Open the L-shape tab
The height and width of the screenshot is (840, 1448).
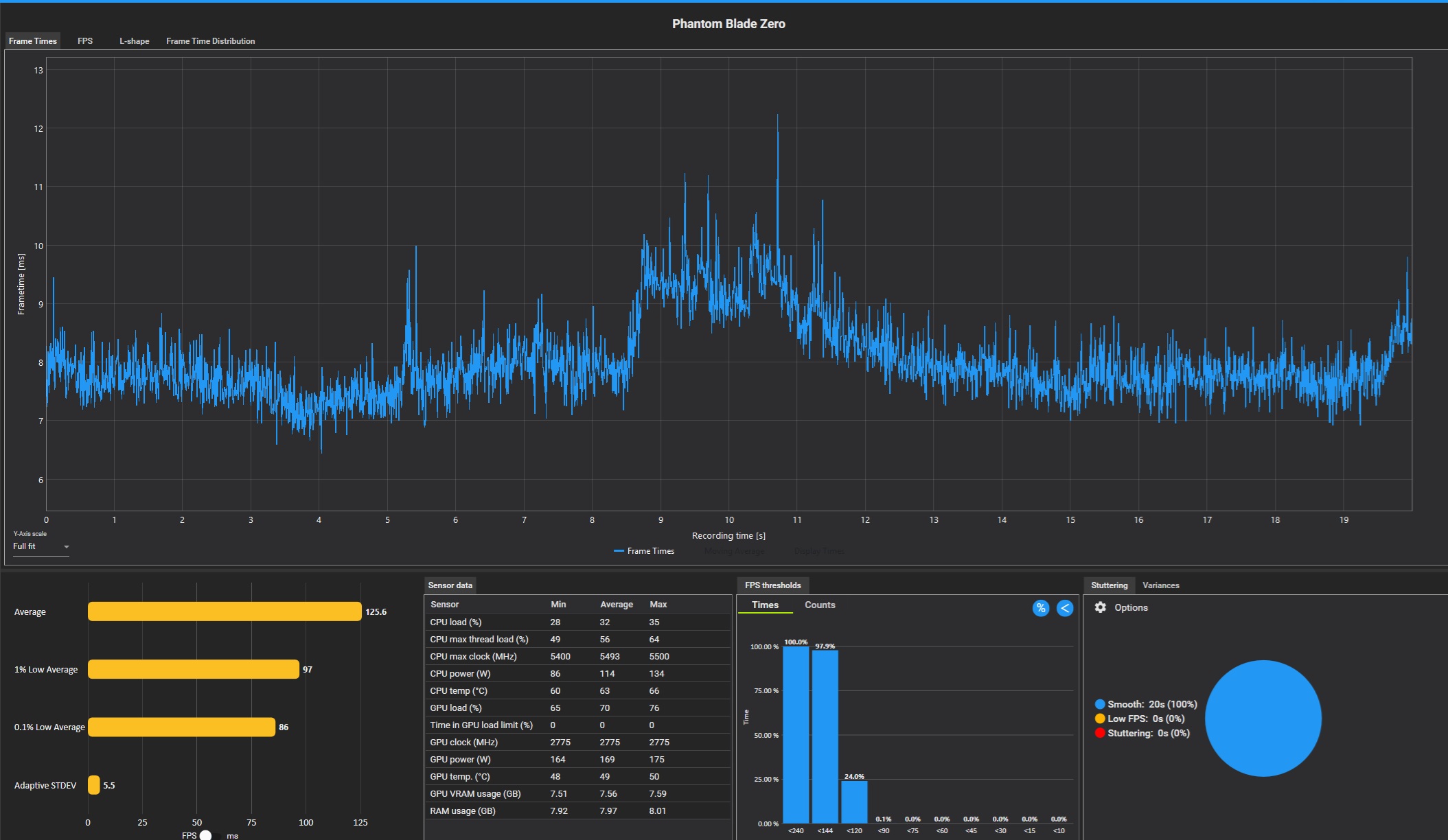tap(135, 41)
